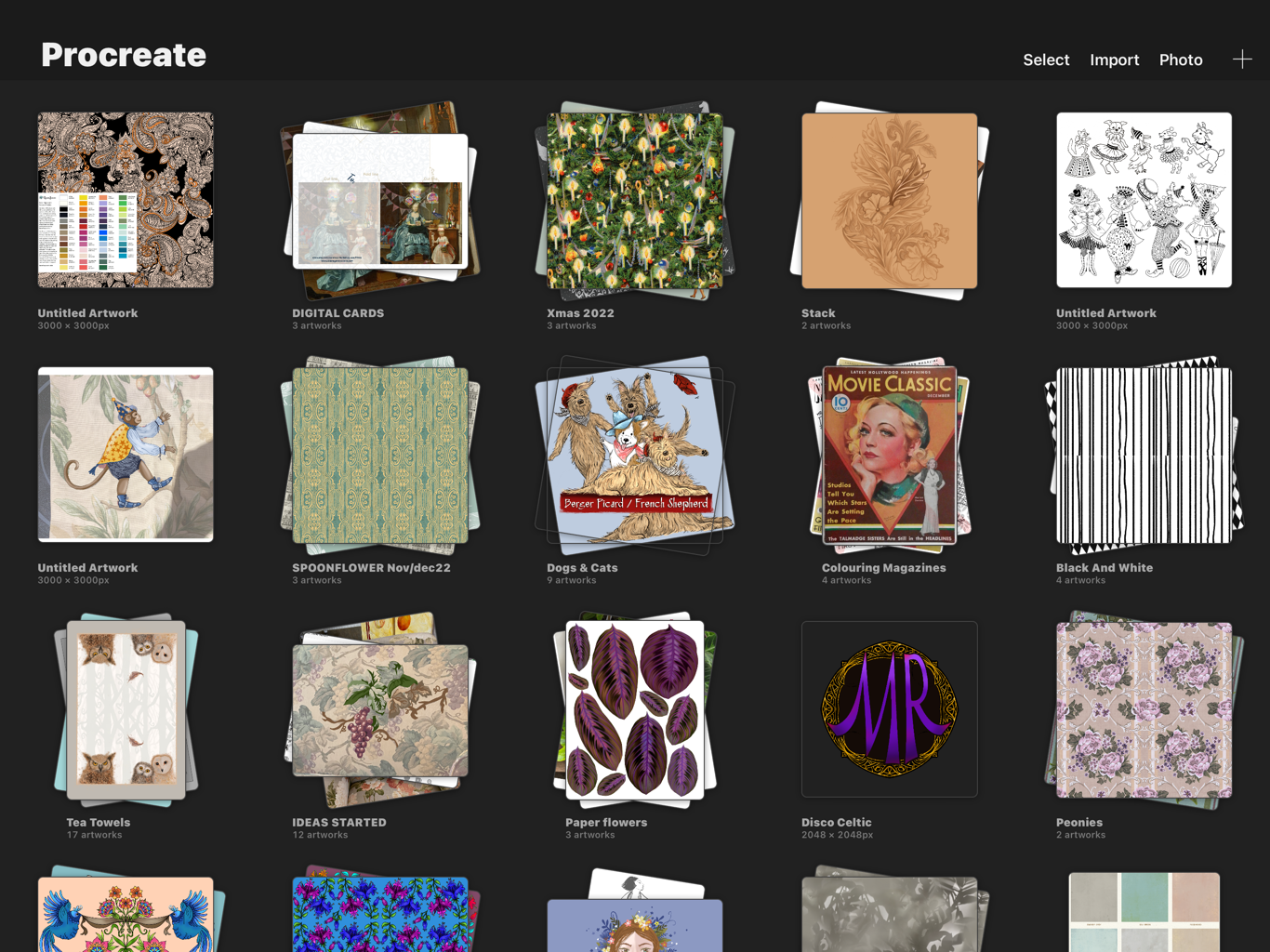
Task: Open the Tea Towels owl stack thumbnail
Action: (126, 709)
